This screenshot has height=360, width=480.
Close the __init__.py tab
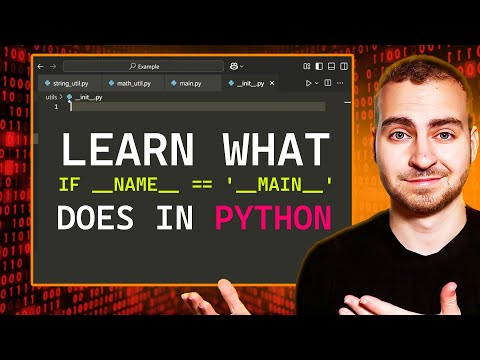pyautogui.click(x=272, y=83)
